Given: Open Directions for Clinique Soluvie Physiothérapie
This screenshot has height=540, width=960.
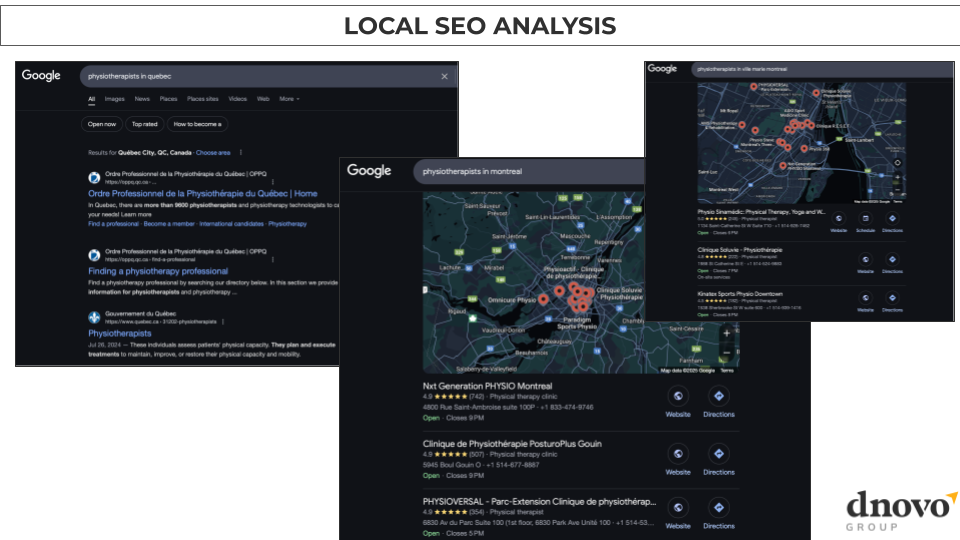Looking at the screenshot, I should [892, 260].
